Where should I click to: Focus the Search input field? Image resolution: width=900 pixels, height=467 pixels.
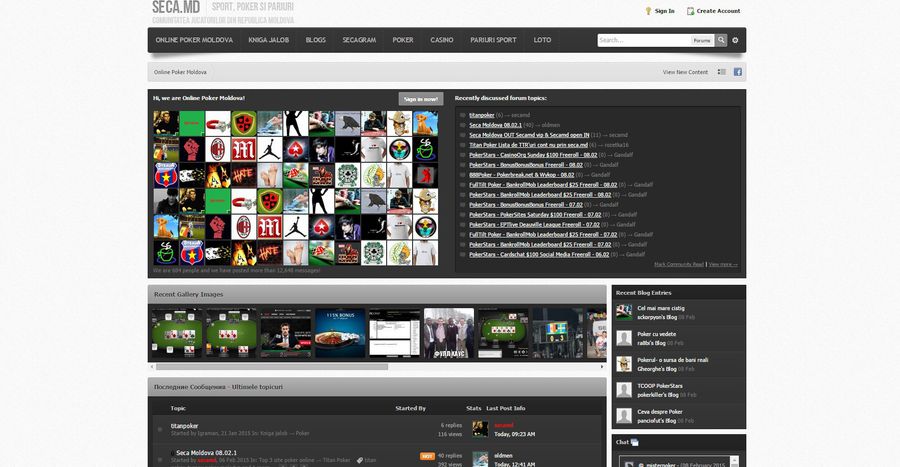pos(644,40)
